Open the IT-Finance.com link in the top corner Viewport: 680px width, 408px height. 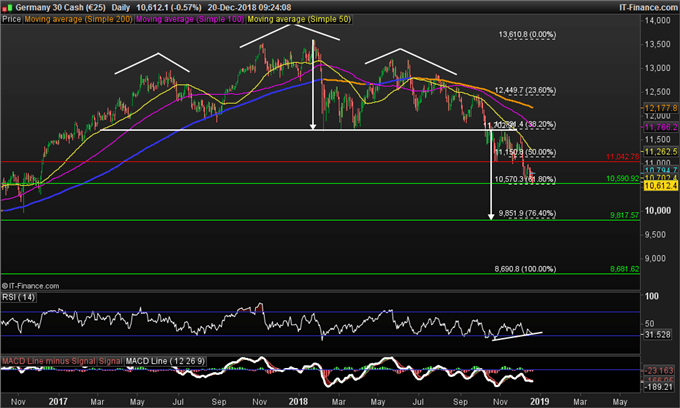pos(648,7)
